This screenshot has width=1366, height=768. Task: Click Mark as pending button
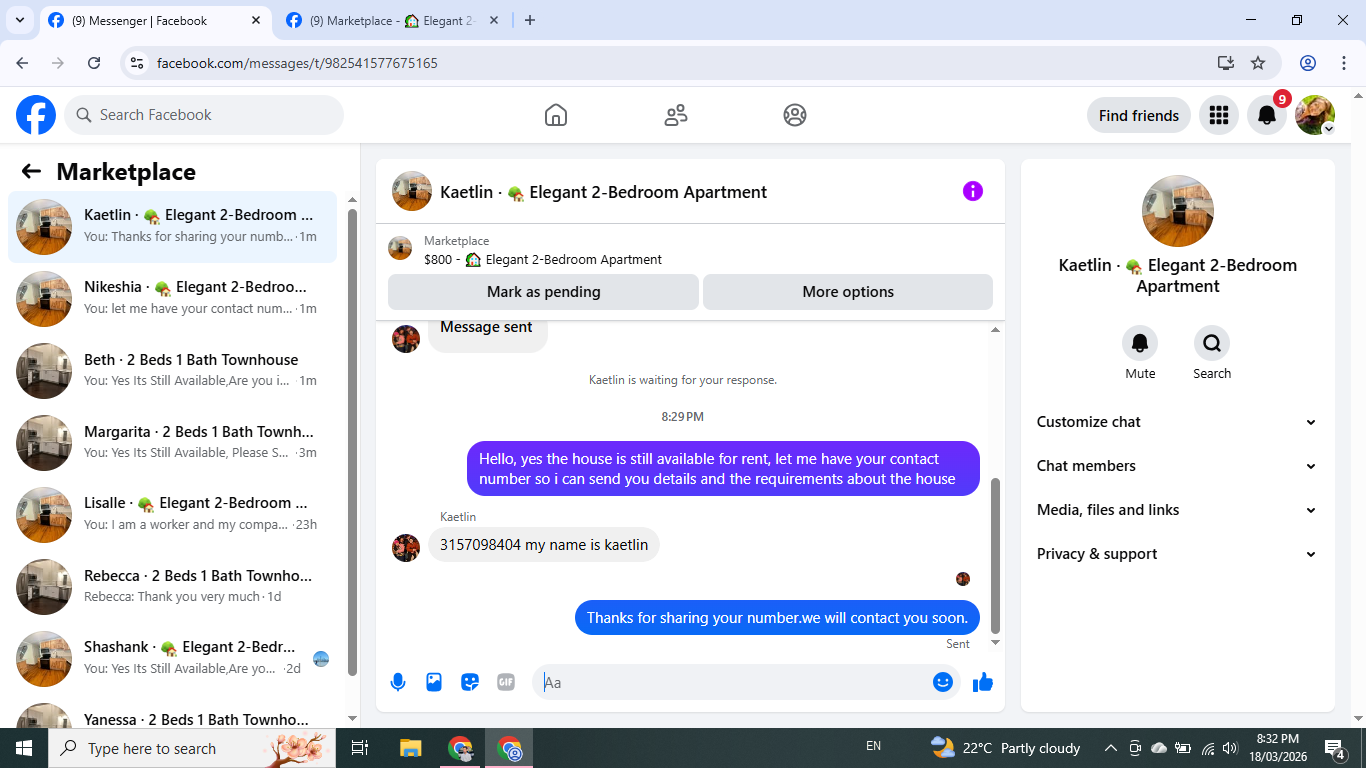[x=543, y=292]
